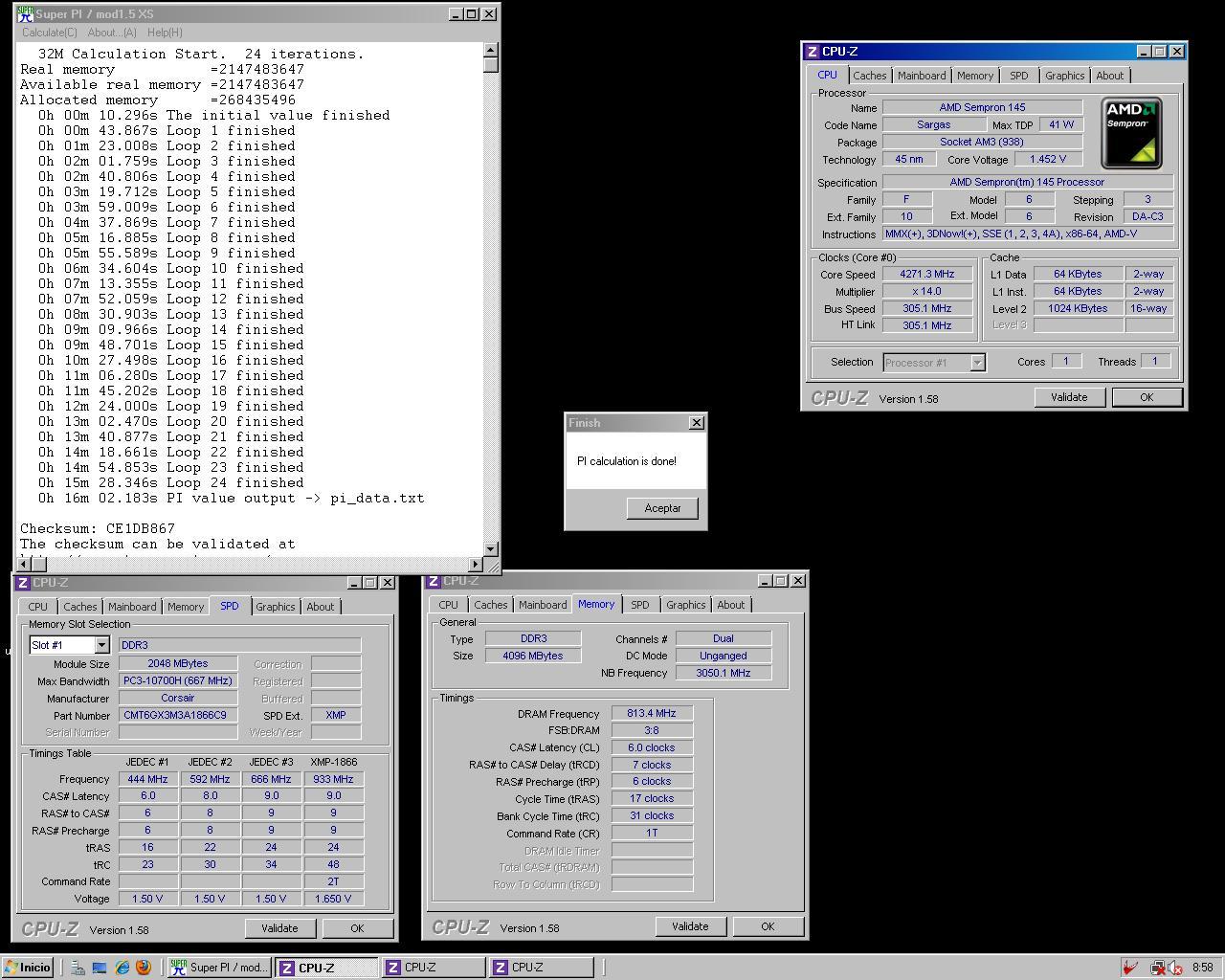Click the disconnected network tray icon
The height and width of the screenshot is (980, 1225).
coord(1157,968)
